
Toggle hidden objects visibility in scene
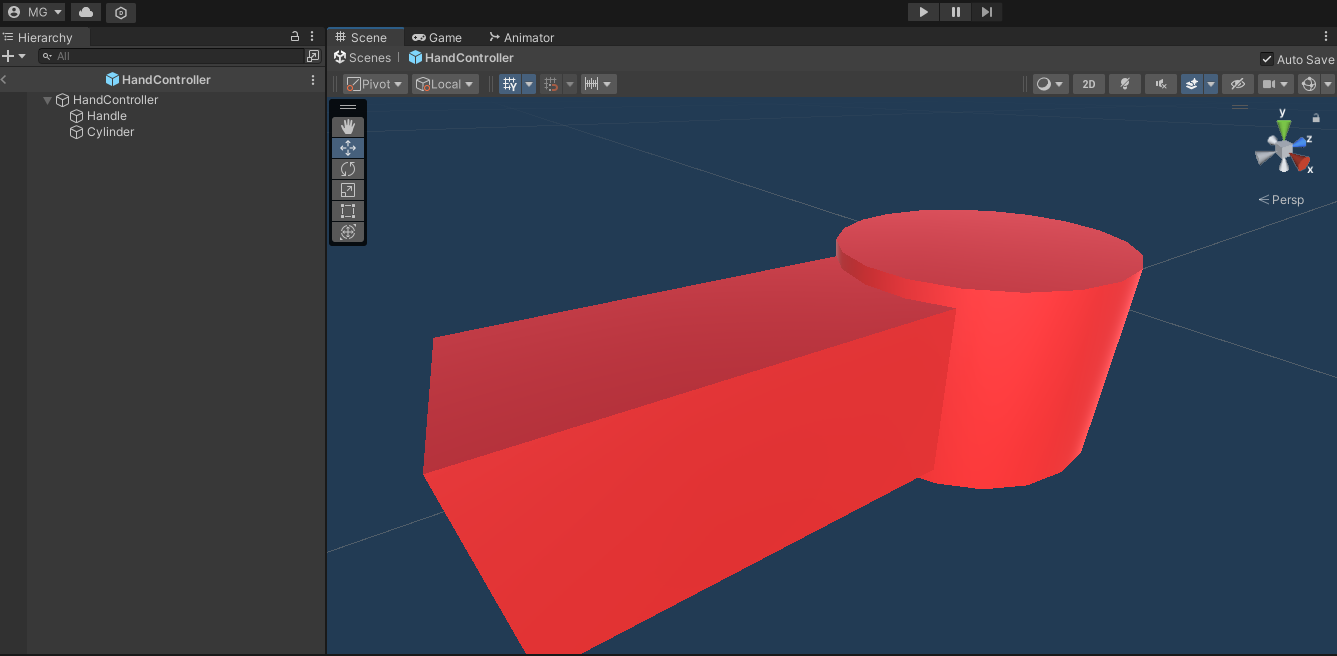pos(1237,84)
